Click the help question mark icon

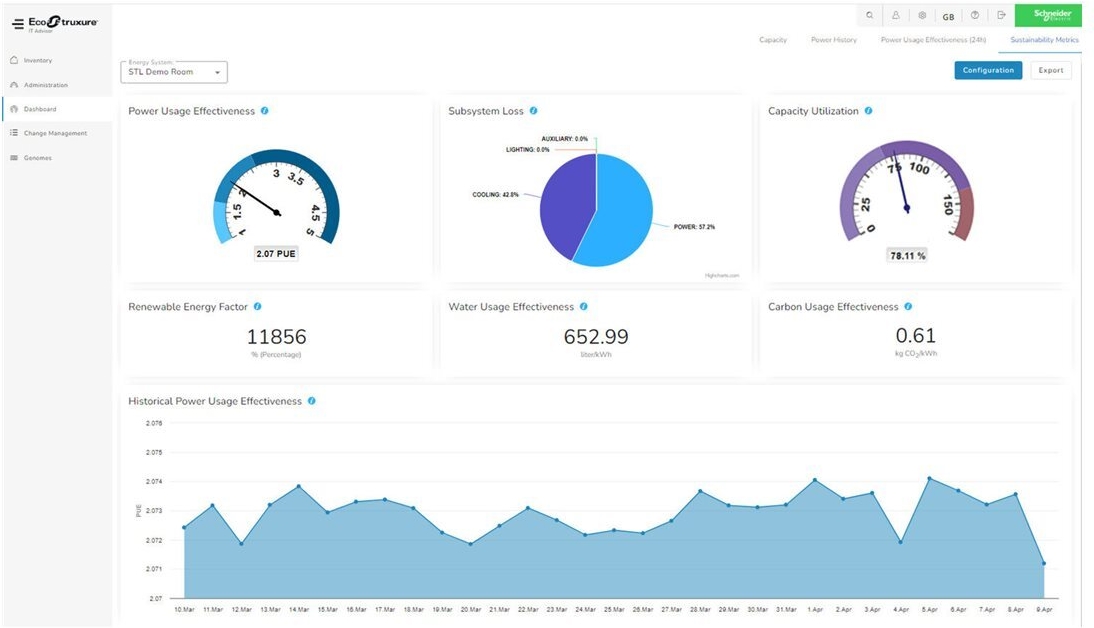point(975,16)
